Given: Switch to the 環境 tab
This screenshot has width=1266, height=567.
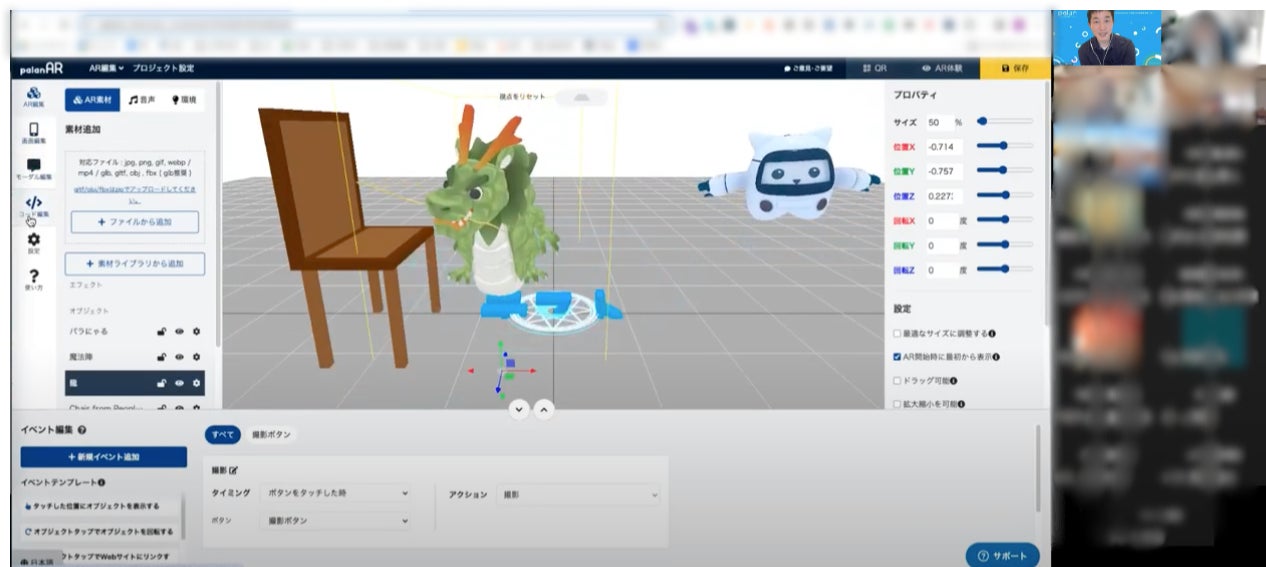Looking at the screenshot, I should (x=185, y=100).
